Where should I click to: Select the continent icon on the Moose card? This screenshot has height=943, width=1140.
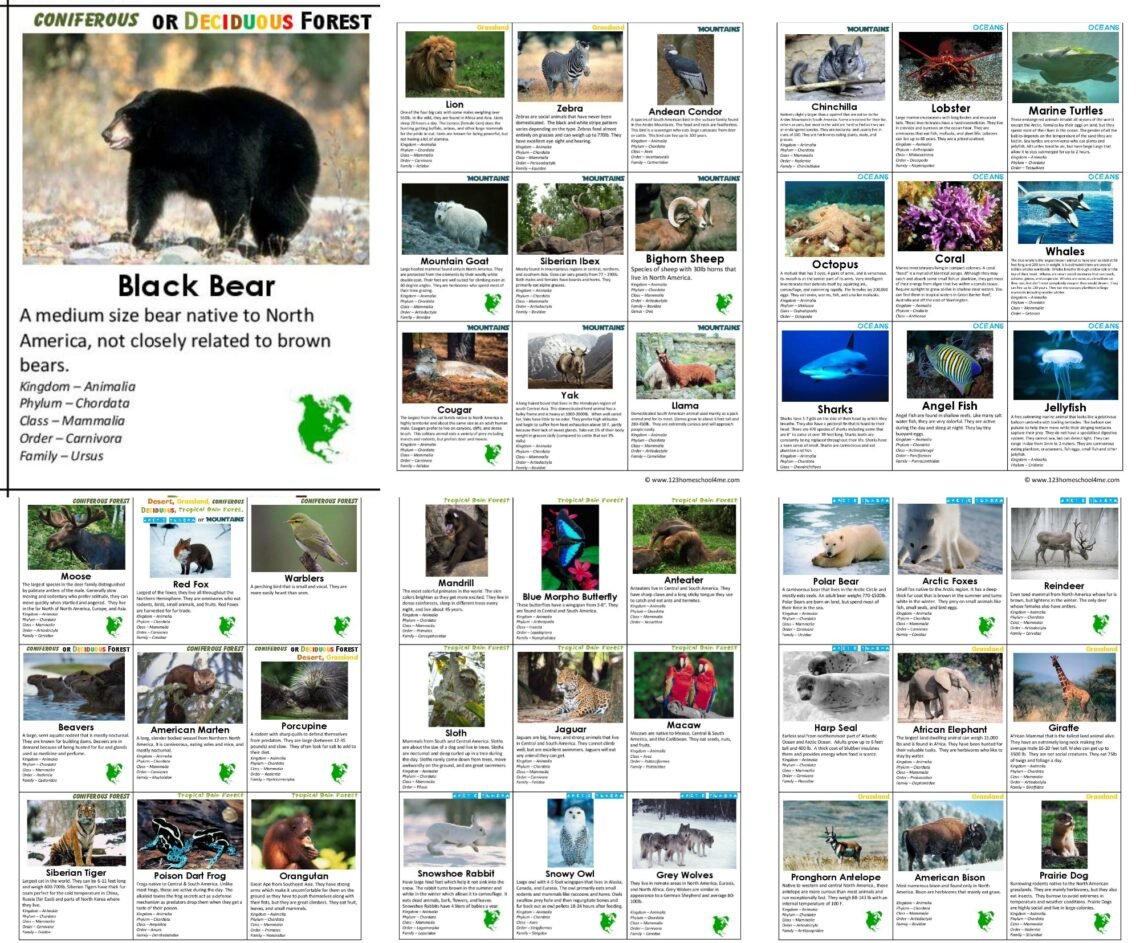(x=113, y=625)
